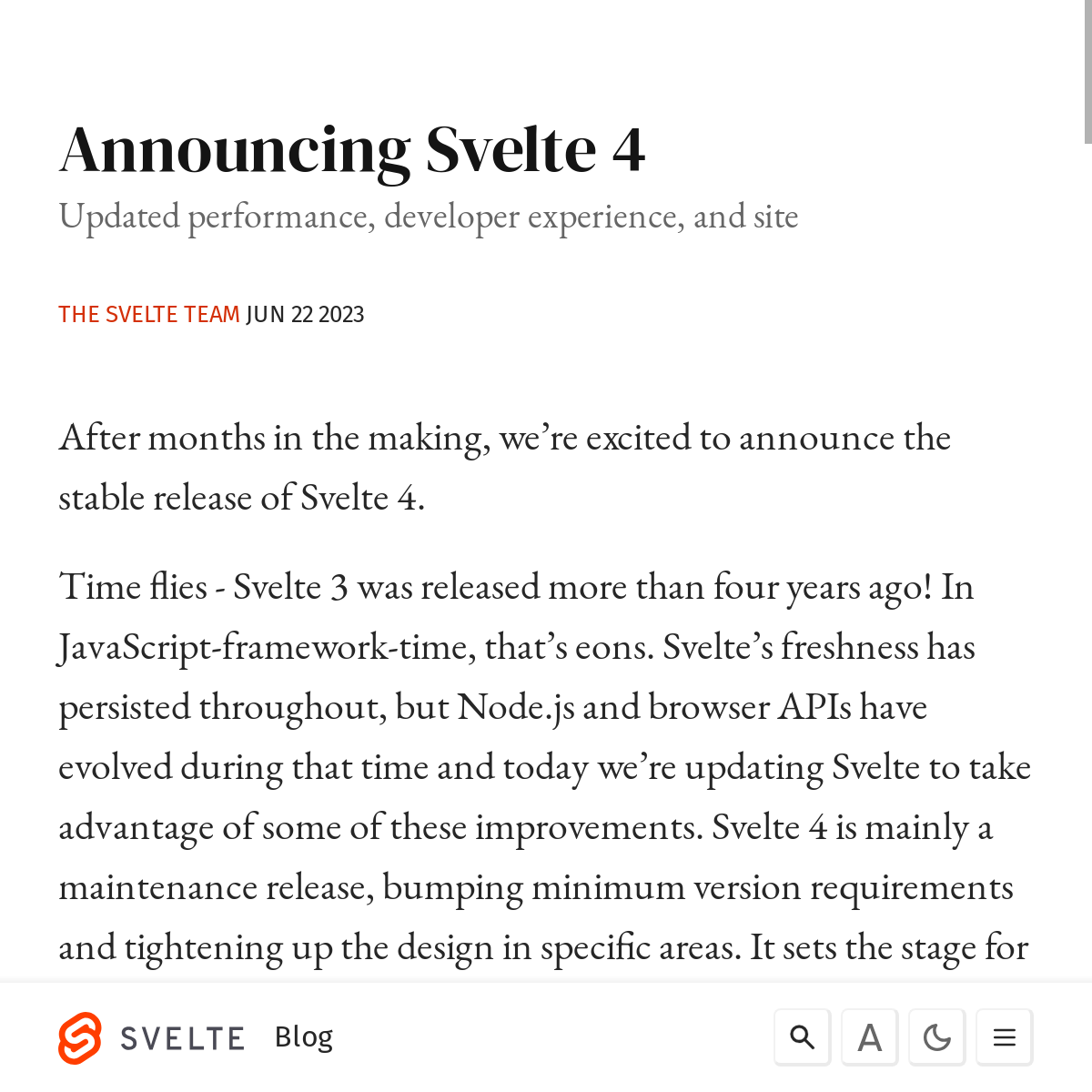Image resolution: width=1092 pixels, height=1092 pixels.
Task: Click the Announcing Svelte 4 heading
Action: (352, 149)
